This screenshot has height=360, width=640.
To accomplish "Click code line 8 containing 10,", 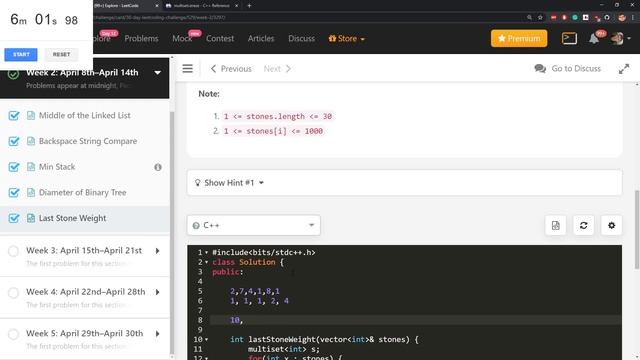I will (x=416, y=320).
